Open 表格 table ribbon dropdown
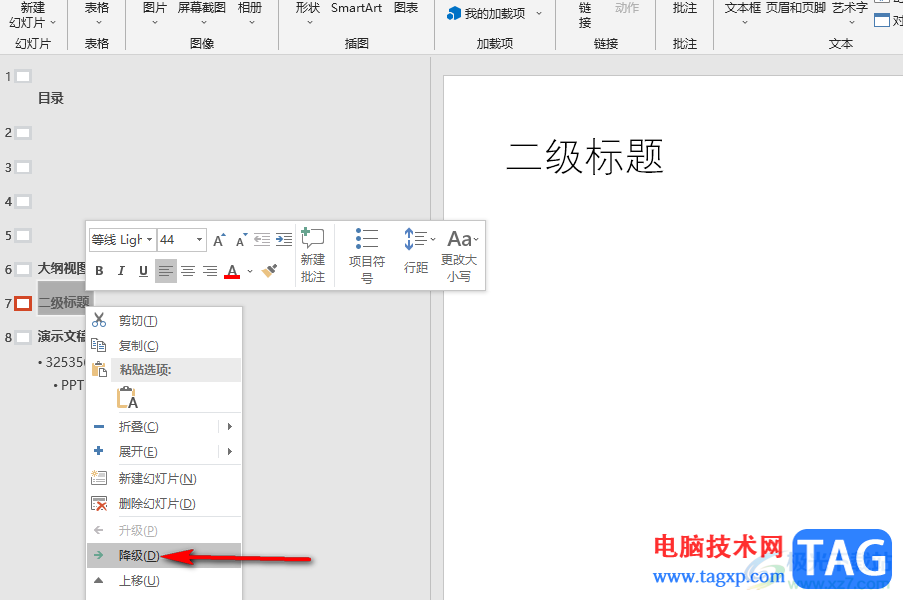This screenshot has width=903, height=600. pyautogui.click(x=97, y=14)
